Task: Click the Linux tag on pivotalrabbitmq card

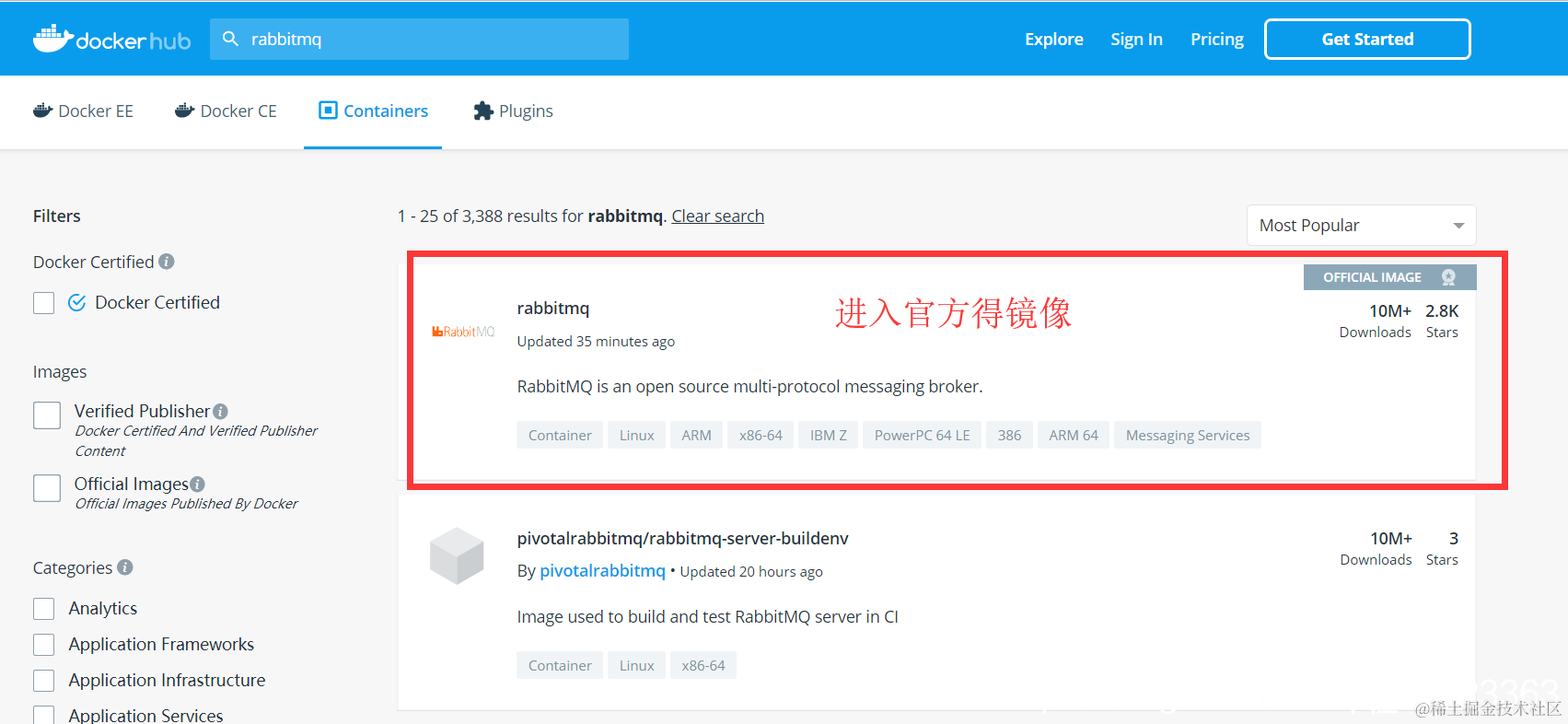Action: click(x=636, y=665)
